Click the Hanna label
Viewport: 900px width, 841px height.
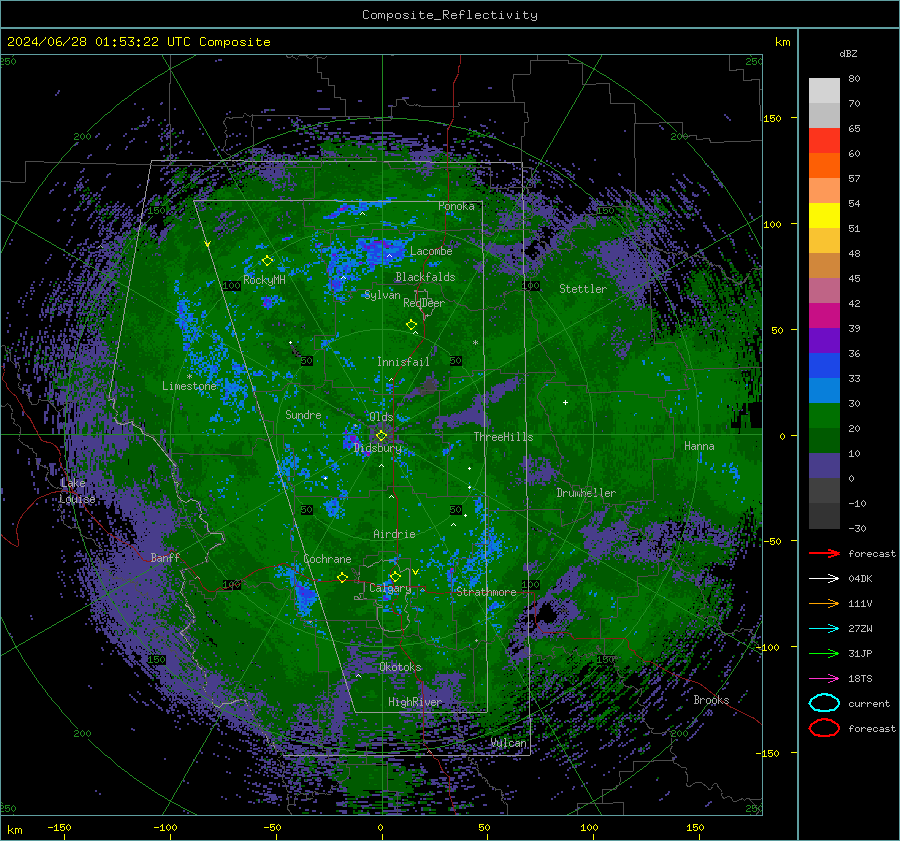coord(699,446)
